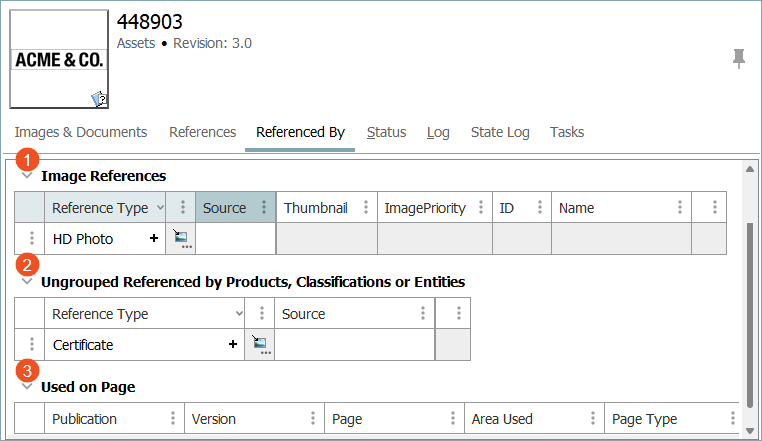Screen dimensions: 762x441
Task: Click the plus icon in Certificate row
Action: pyautogui.click(x=233, y=345)
